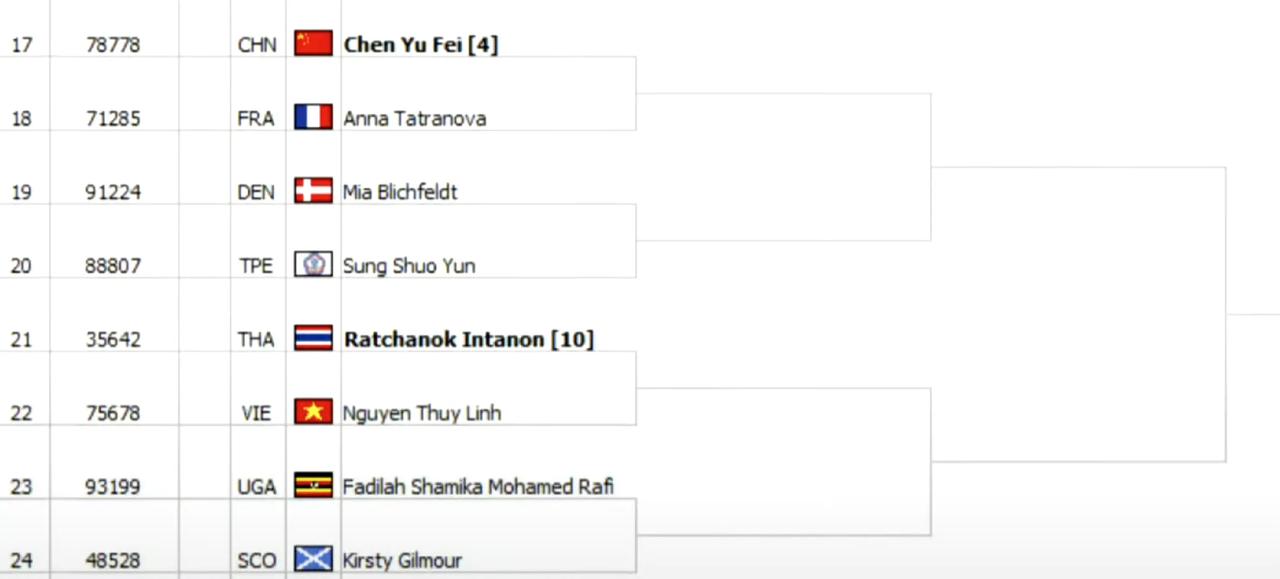Click the France flag icon
Image resolution: width=1280 pixels, height=579 pixels.
point(313,117)
